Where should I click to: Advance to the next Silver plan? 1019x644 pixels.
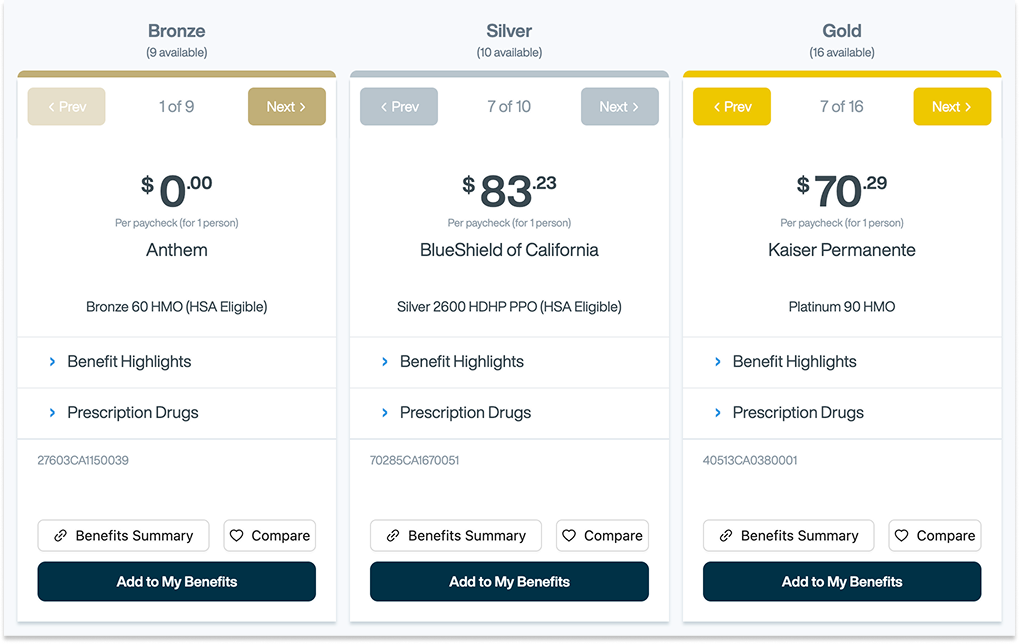pyautogui.click(x=619, y=107)
